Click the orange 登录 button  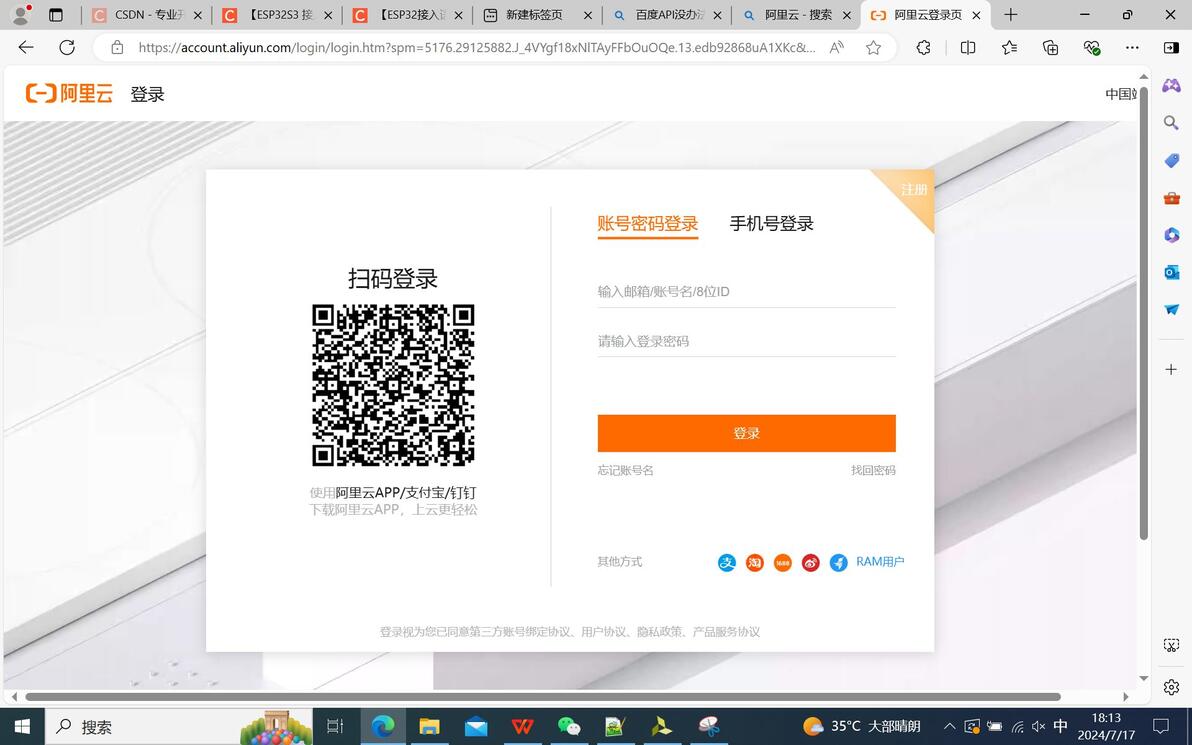(x=747, y=433)
